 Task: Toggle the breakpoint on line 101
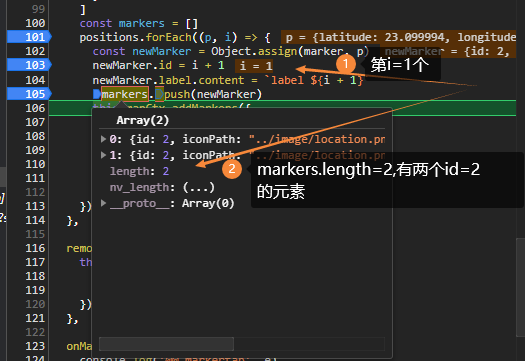(x=29, y=37)
